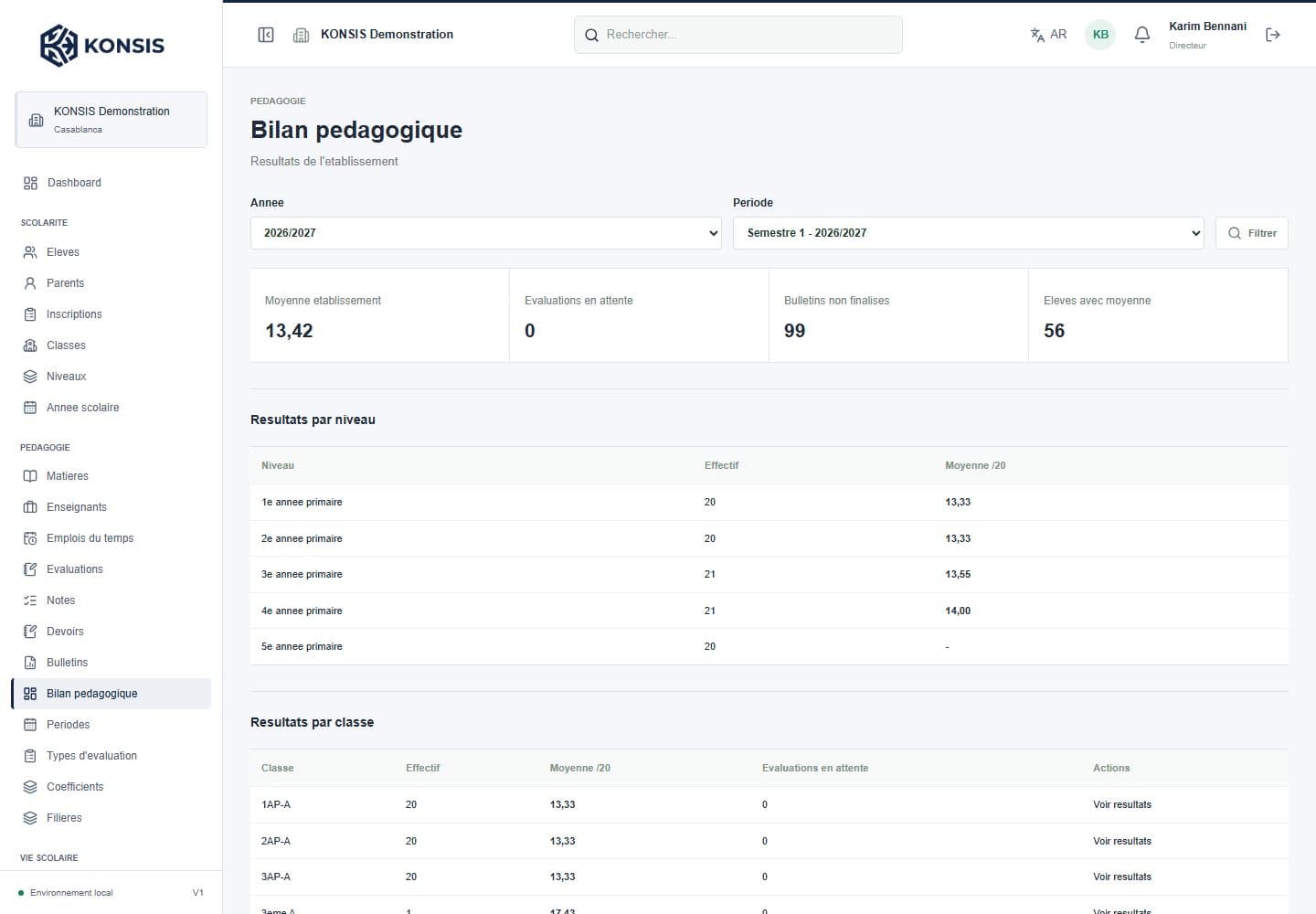Click the KB user avatar

pos(1100,35)
